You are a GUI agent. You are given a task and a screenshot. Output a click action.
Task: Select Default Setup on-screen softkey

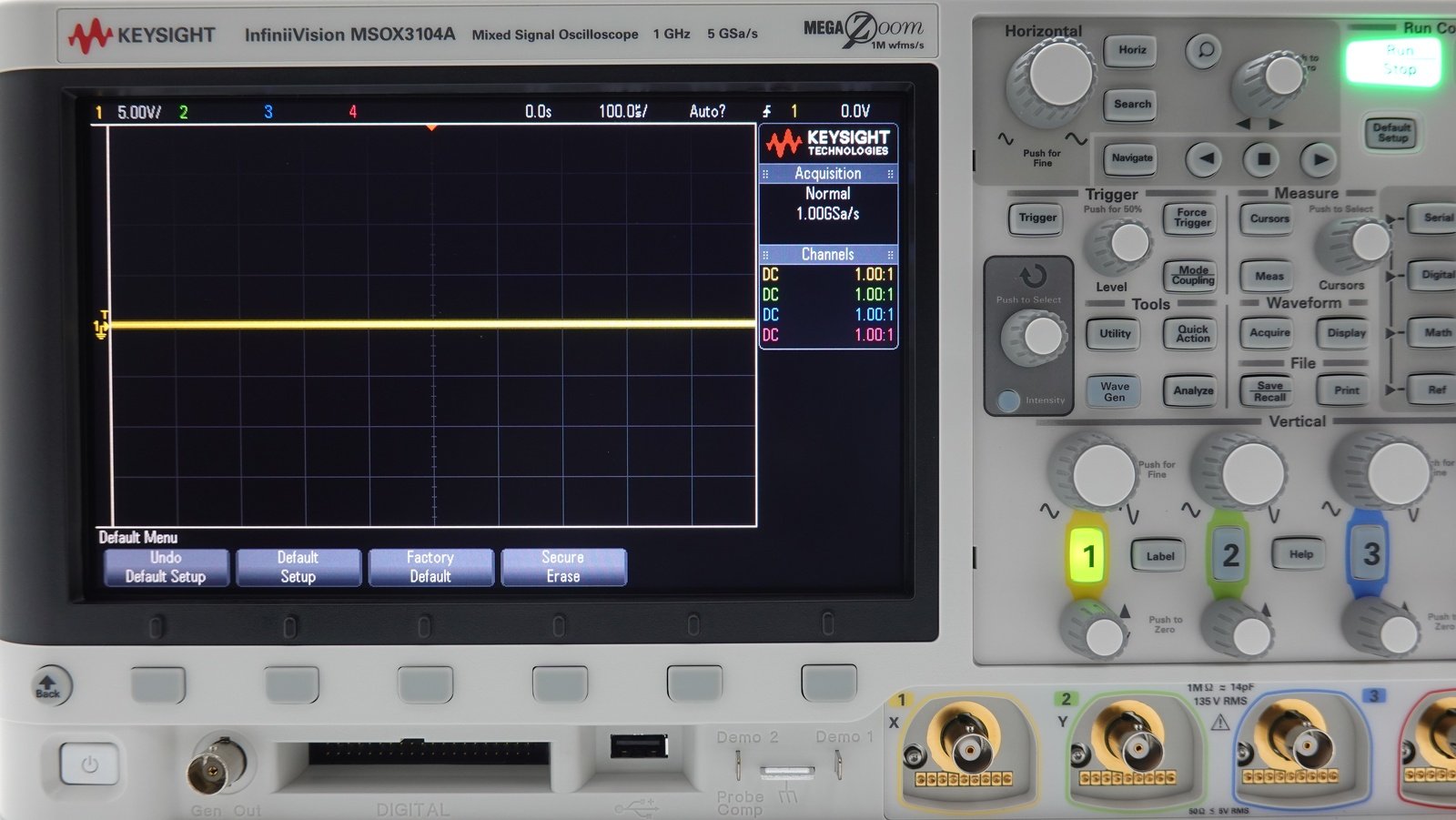point(298,567)
